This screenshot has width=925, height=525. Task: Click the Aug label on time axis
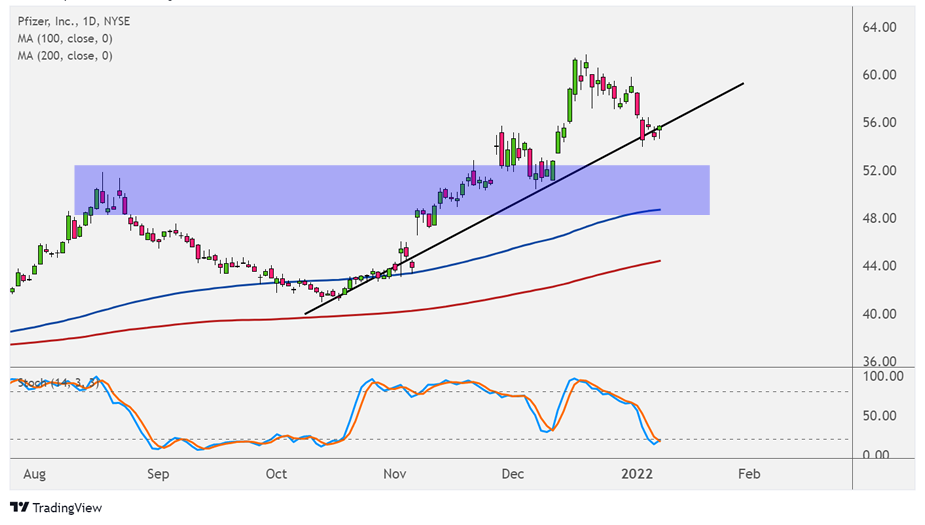[34, 474]
